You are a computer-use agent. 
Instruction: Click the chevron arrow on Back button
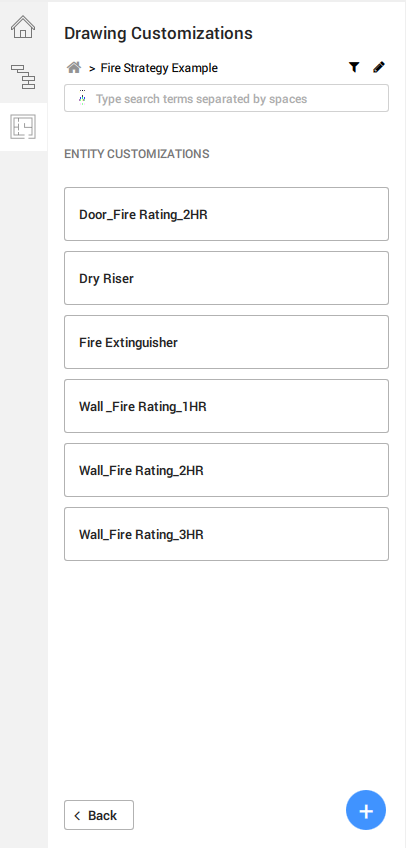77,816
